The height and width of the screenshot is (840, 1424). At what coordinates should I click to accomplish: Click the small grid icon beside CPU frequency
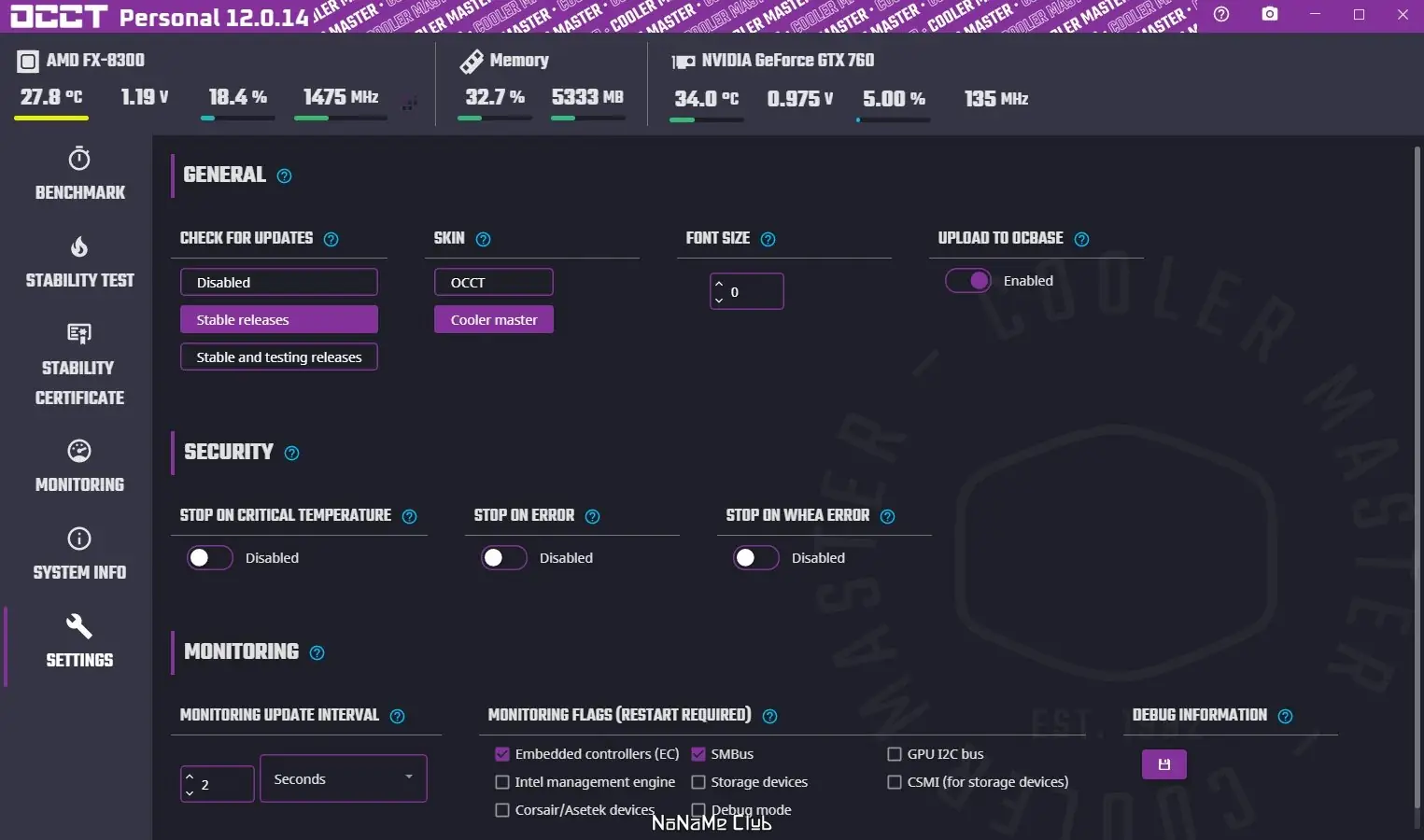pos(409,105)
